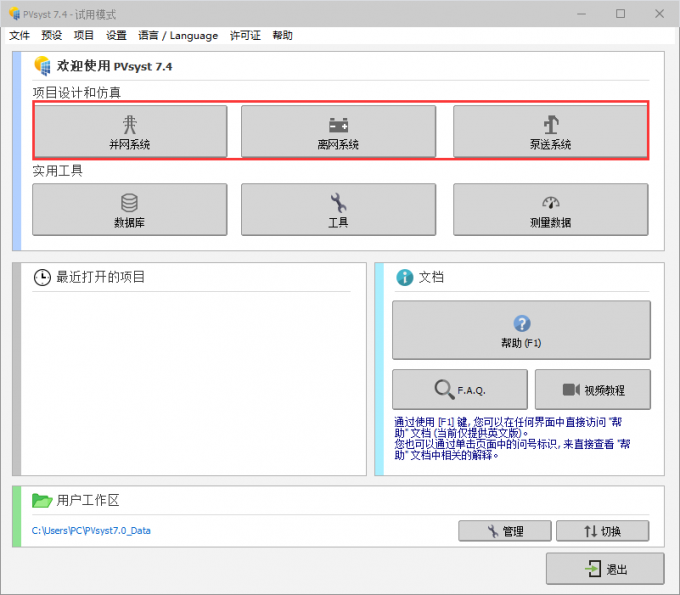Open the 语言 / Language menu
The image size is (680, 595).
[x=178, y=36]
